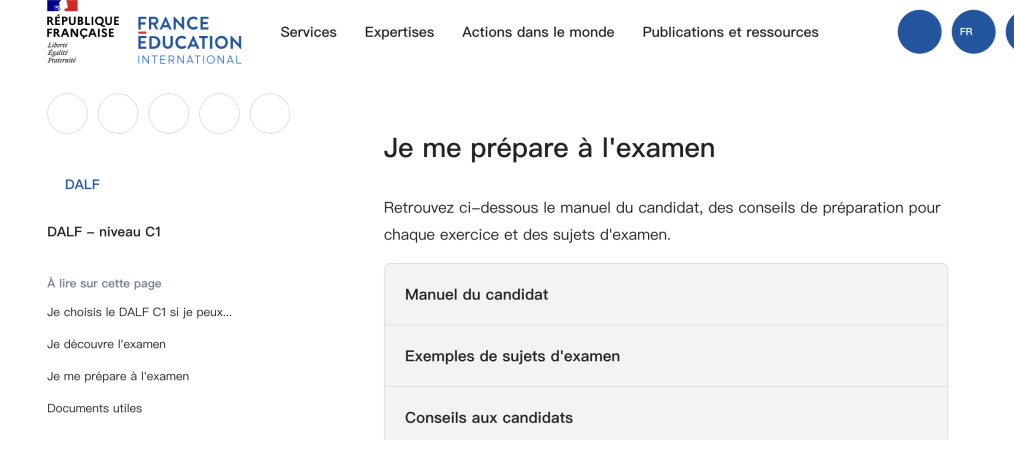This screenshot has height=456, width=1014.
Task: Go to the DALF breadcrumb link
Action: [x=82, y=185]
